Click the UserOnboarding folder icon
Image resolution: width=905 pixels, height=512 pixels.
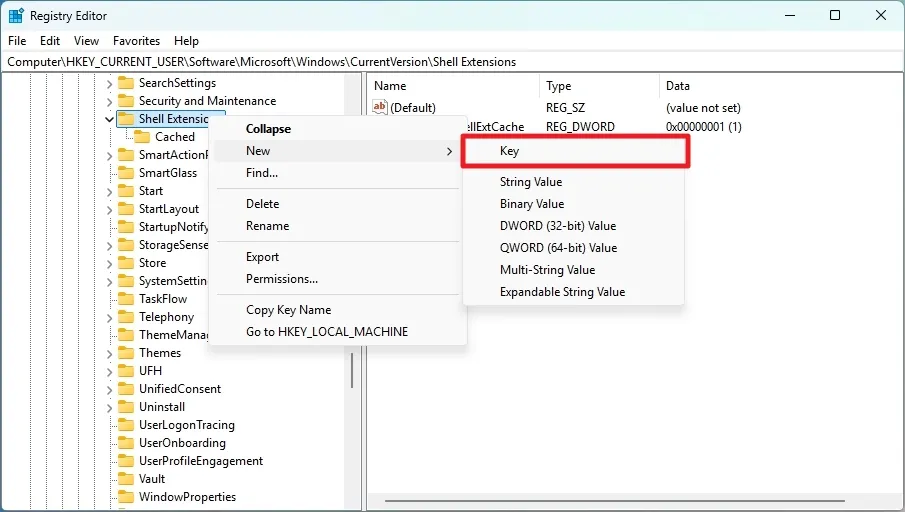tap(126, 443)
